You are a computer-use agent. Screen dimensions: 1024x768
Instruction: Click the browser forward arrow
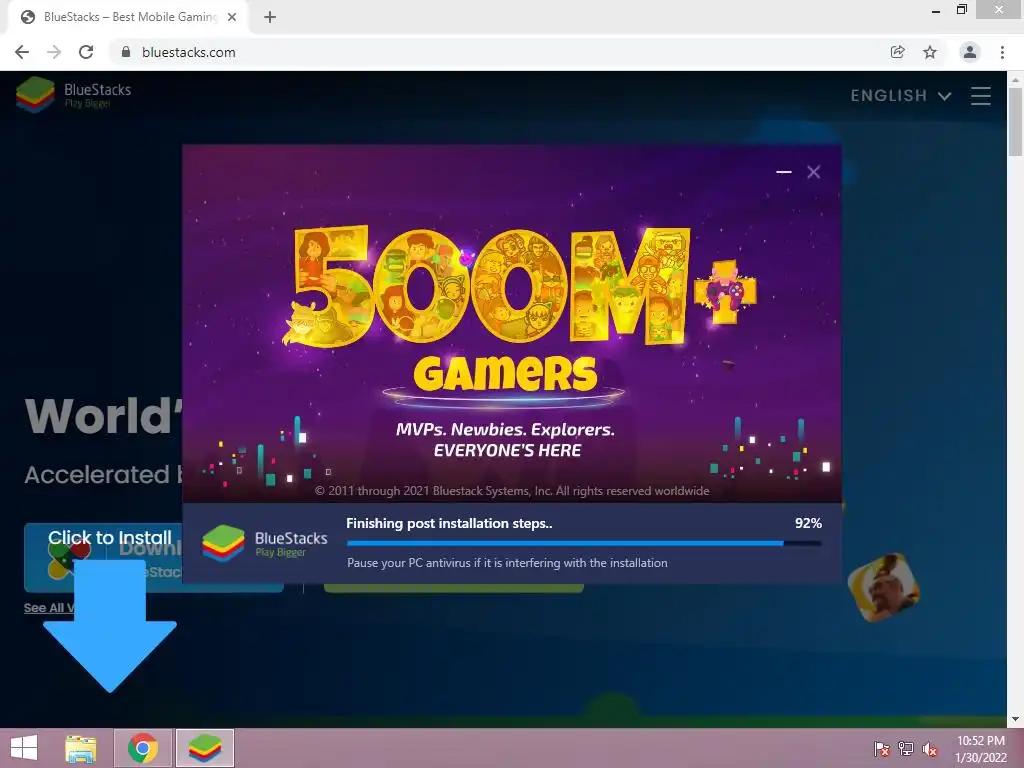tap(54, 52)
